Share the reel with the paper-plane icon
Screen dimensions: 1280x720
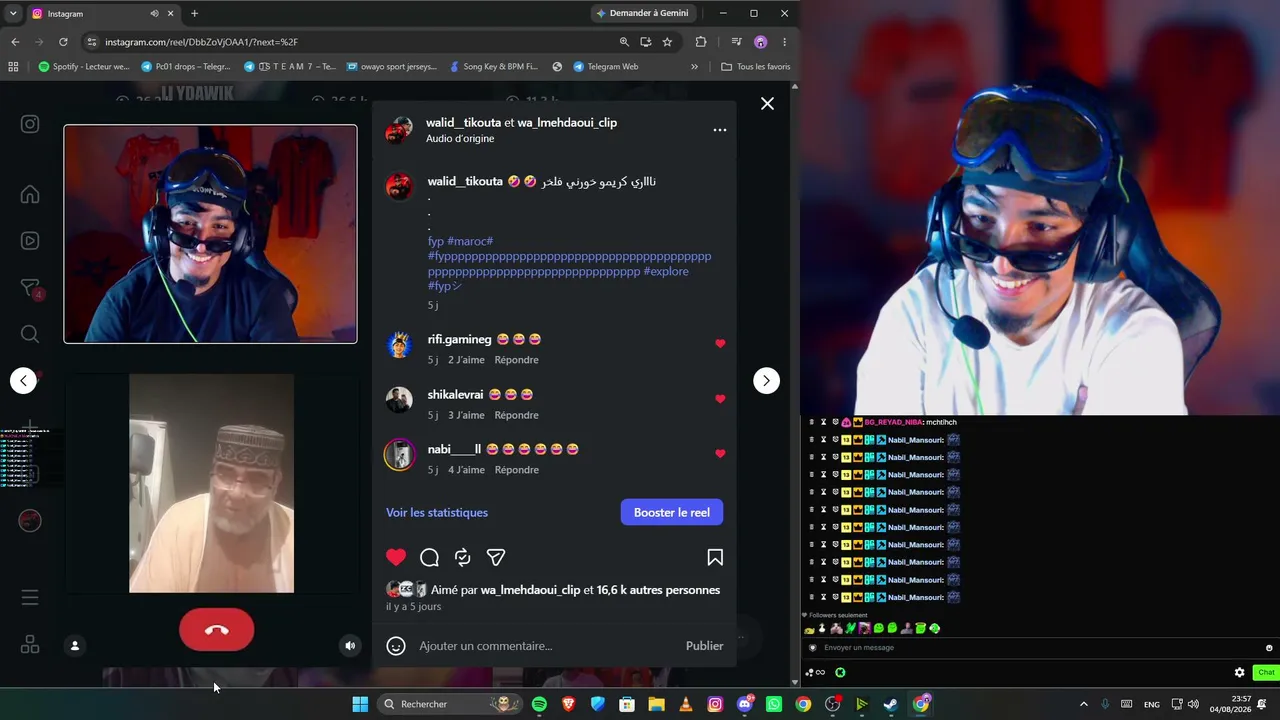[x=496, y=557]
